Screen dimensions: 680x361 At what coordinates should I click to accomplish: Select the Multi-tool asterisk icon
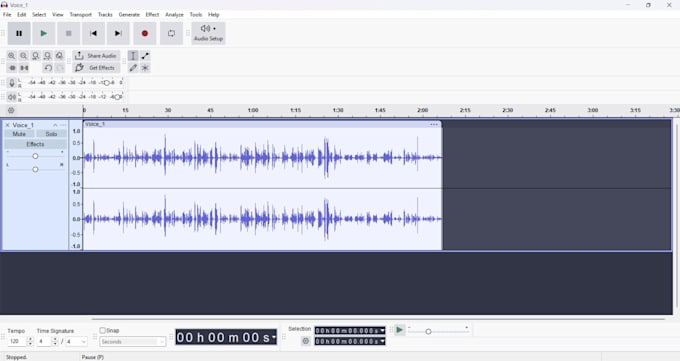145,68
